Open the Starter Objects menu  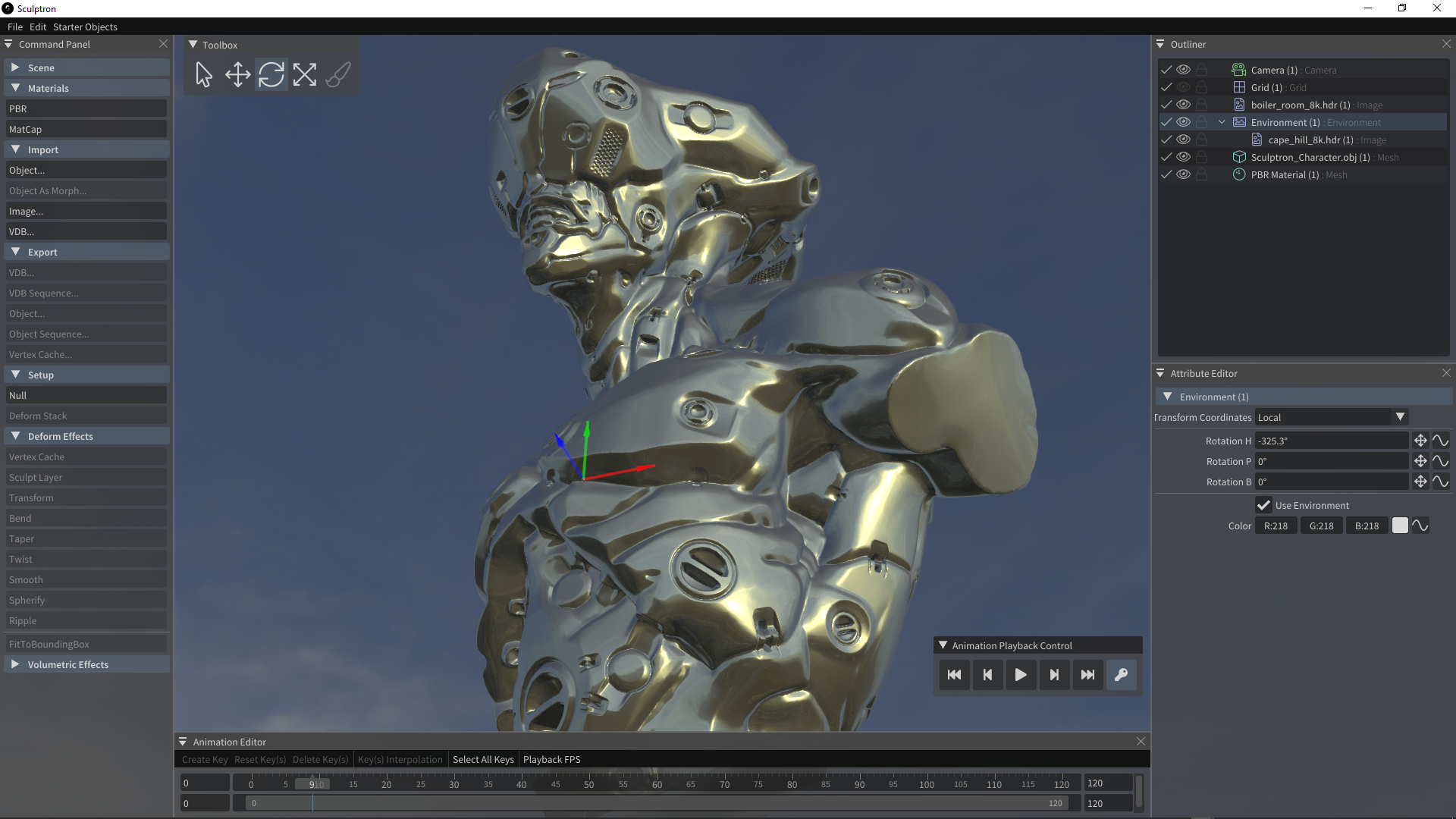tap(85, 27)
